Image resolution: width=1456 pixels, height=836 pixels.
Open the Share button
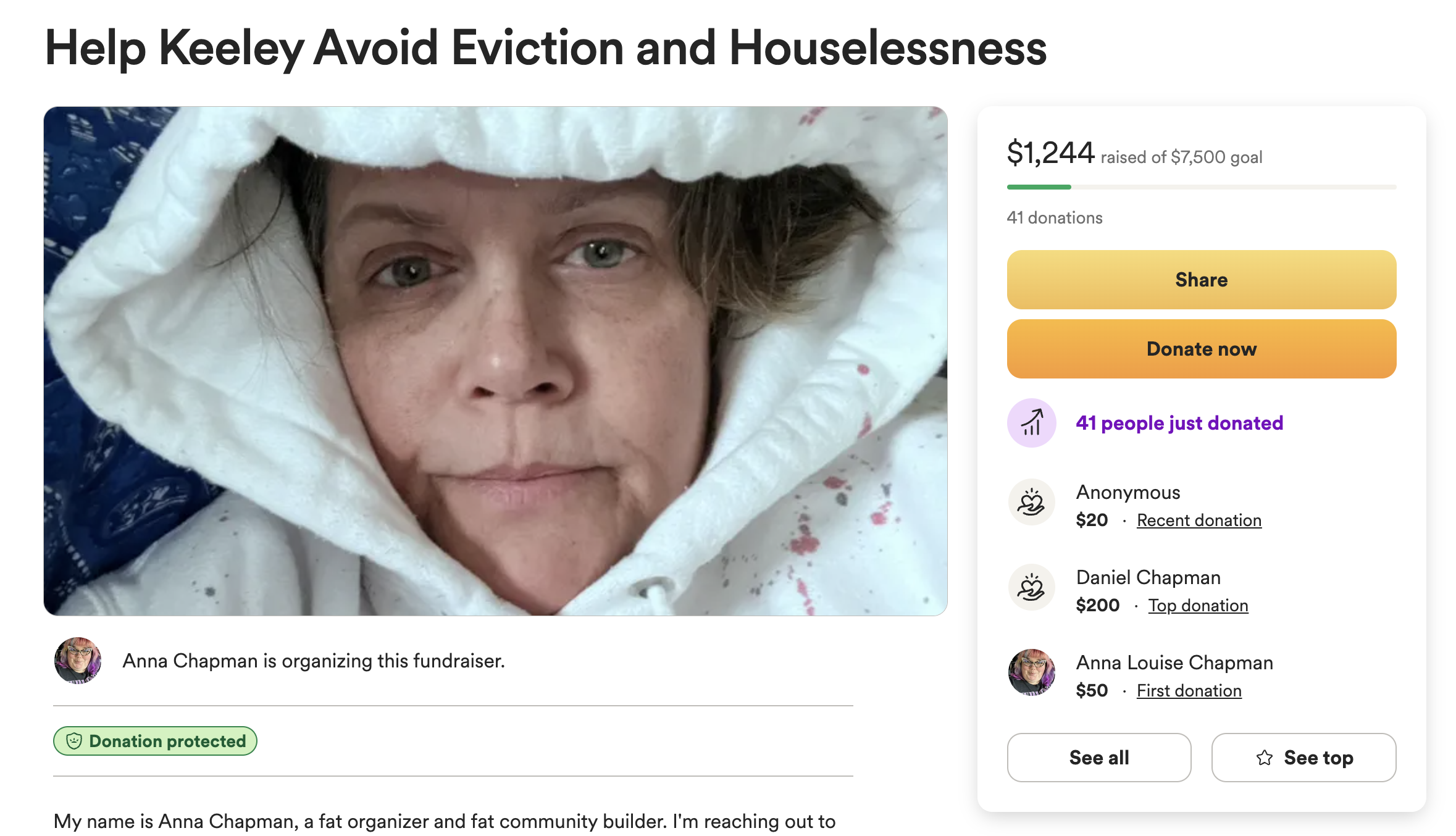(x=1201, y=280)
